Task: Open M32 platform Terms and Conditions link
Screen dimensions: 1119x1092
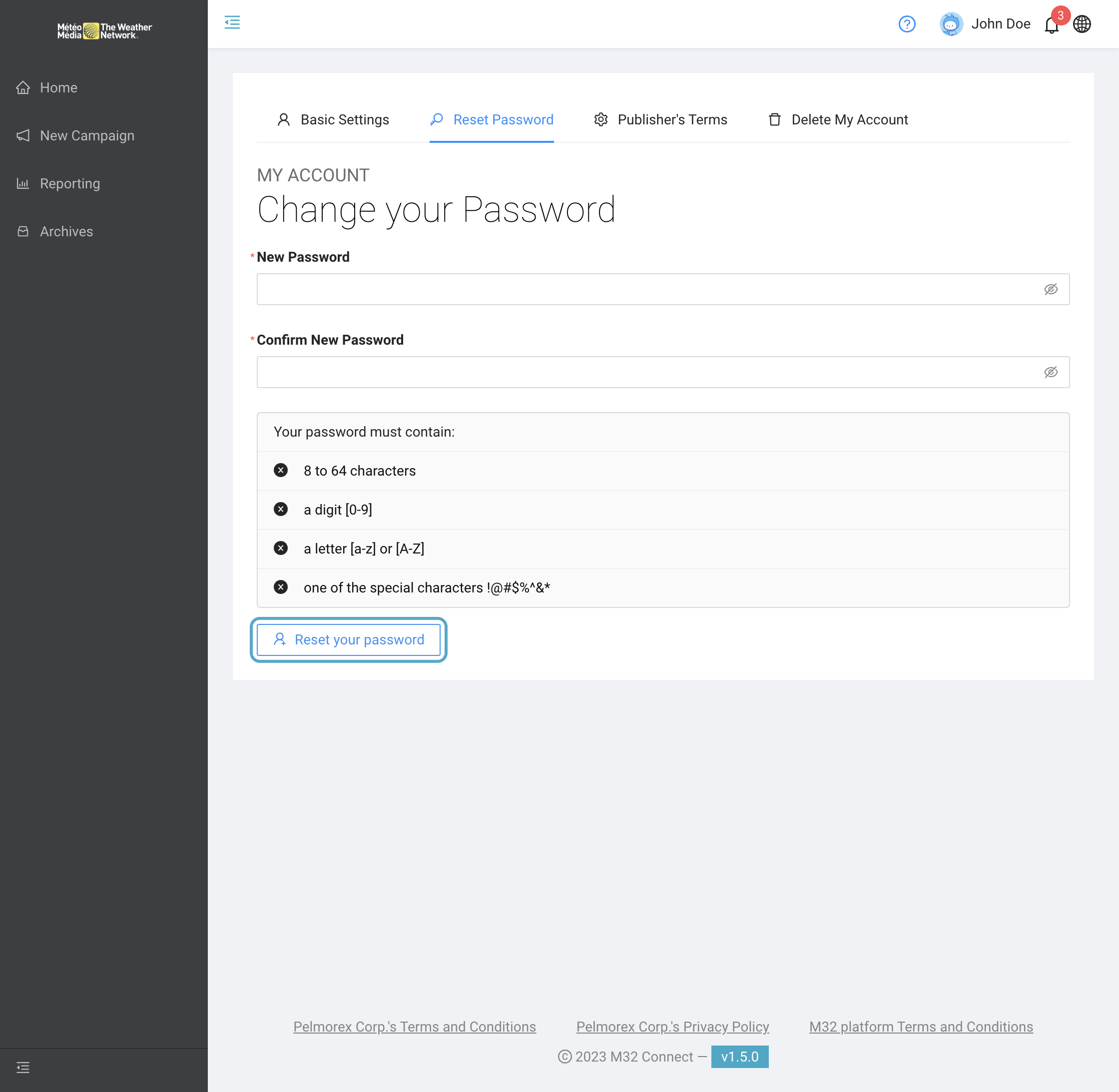Action: point(921,1027)
